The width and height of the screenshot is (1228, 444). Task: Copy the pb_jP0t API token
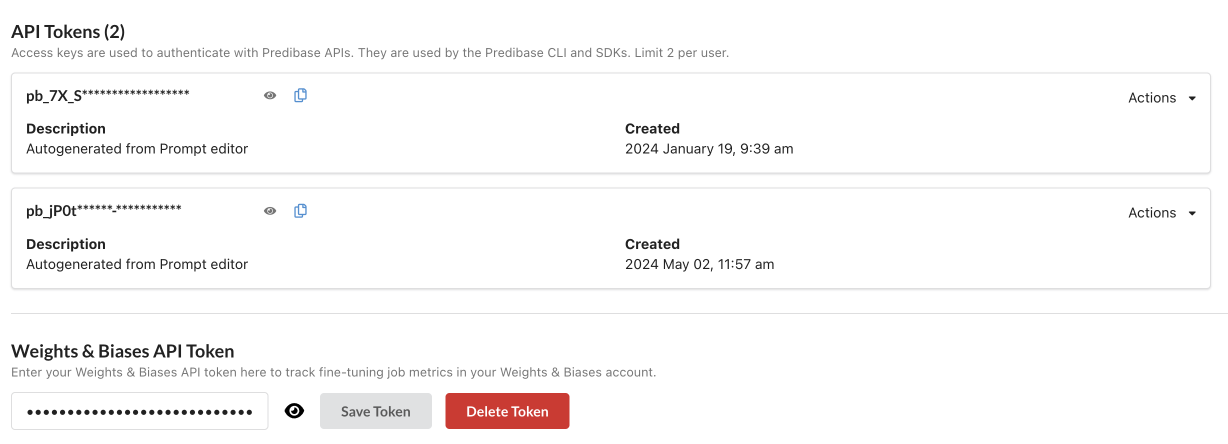(300, 210)
